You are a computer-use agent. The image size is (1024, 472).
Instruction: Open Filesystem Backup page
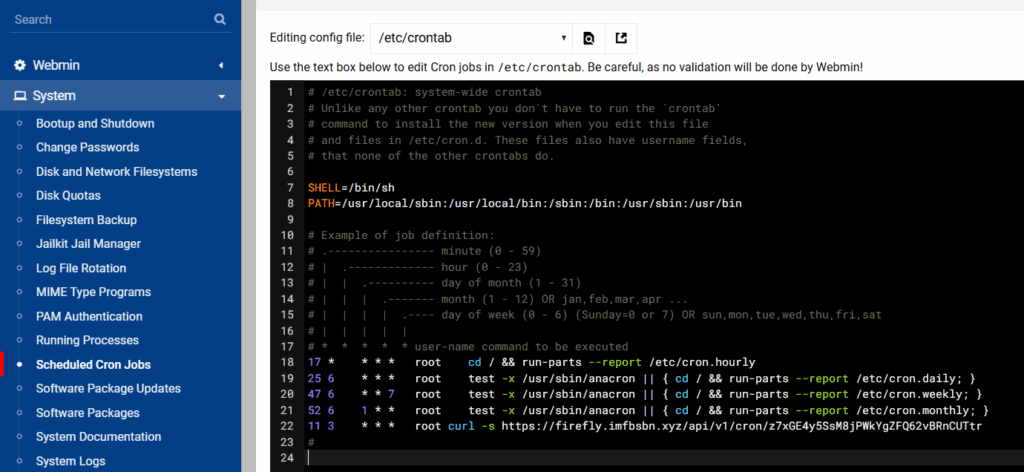86,220
